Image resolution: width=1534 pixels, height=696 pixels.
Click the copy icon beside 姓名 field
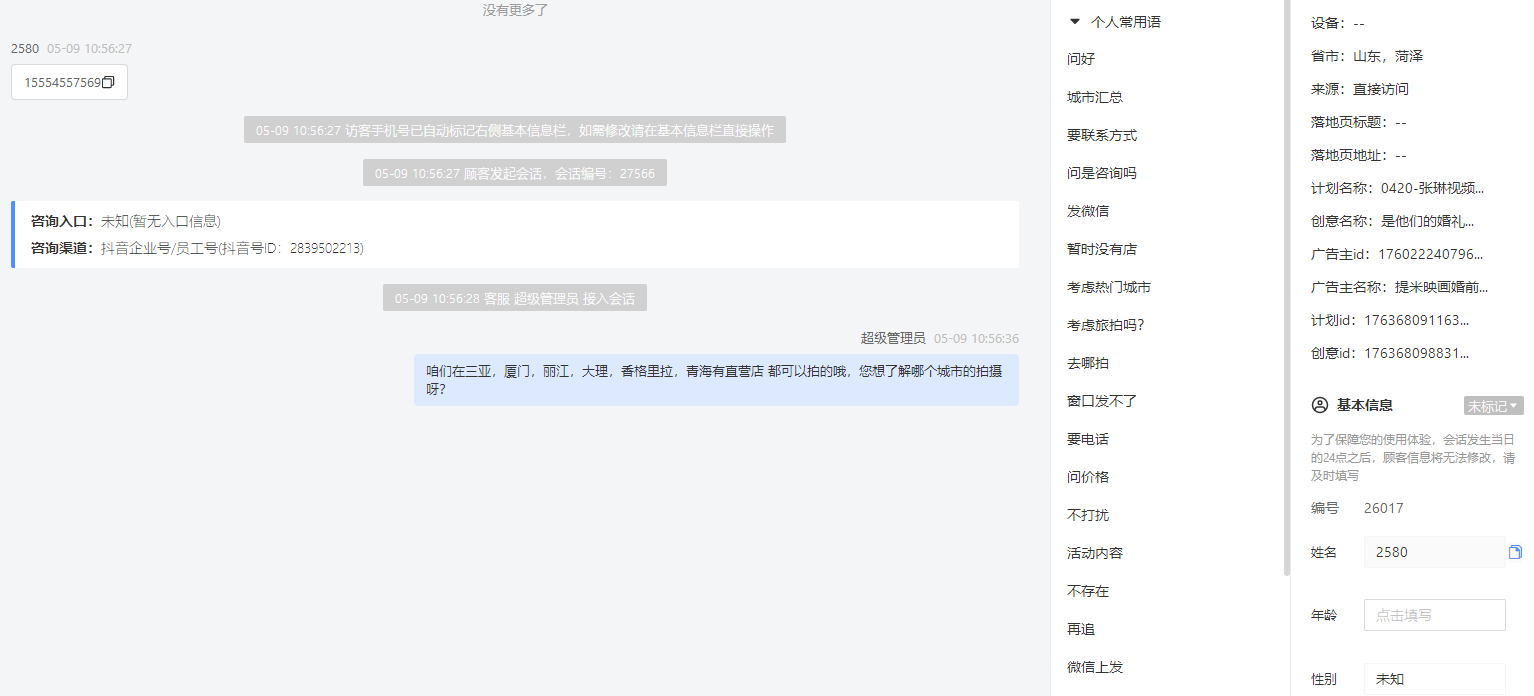tap(1515, 552)
